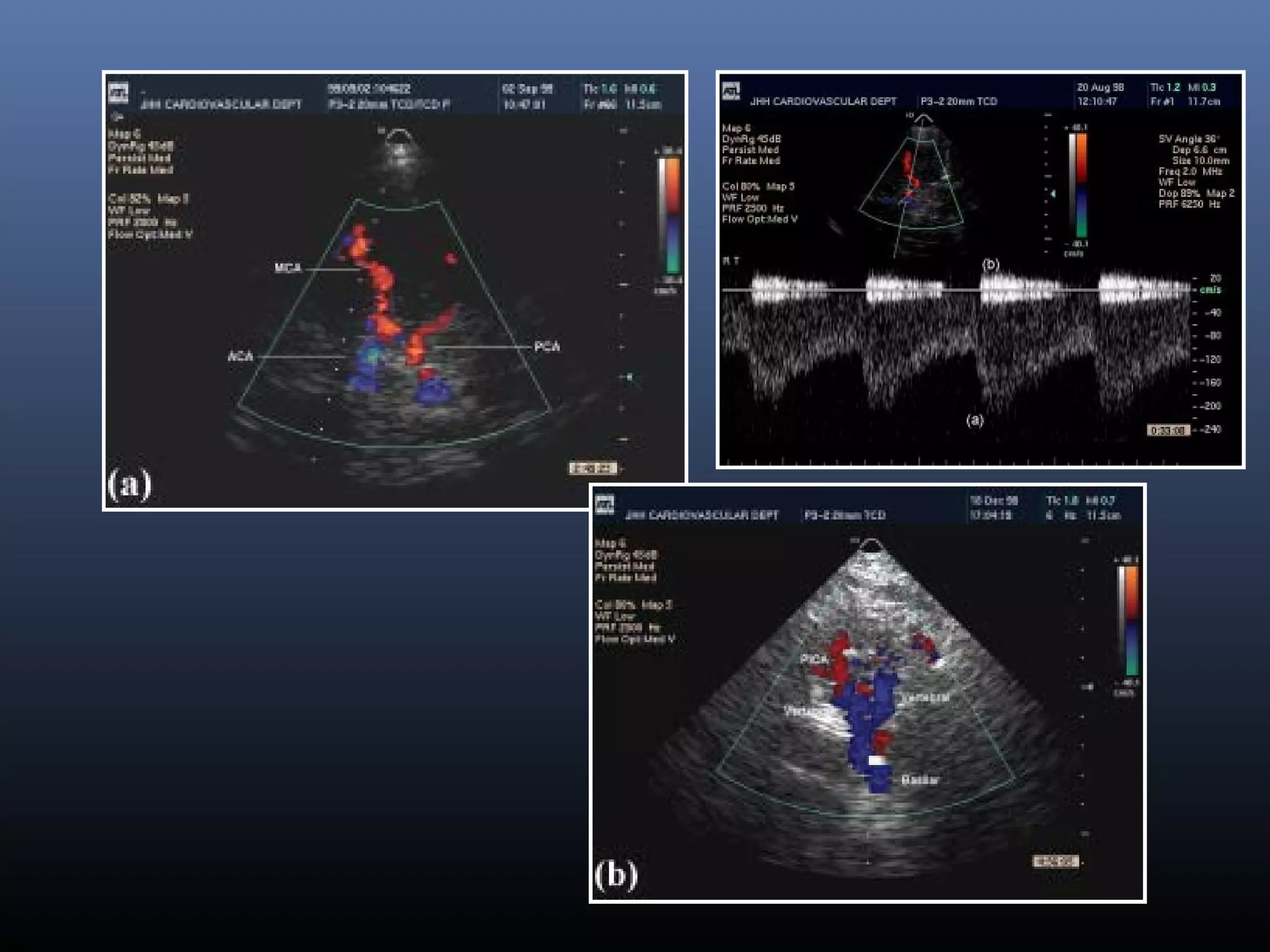This screenshot has height=952, width=1270.
Task: Click the timer box beside the -240 velocity mark
Action: [x=1168, y=430]
